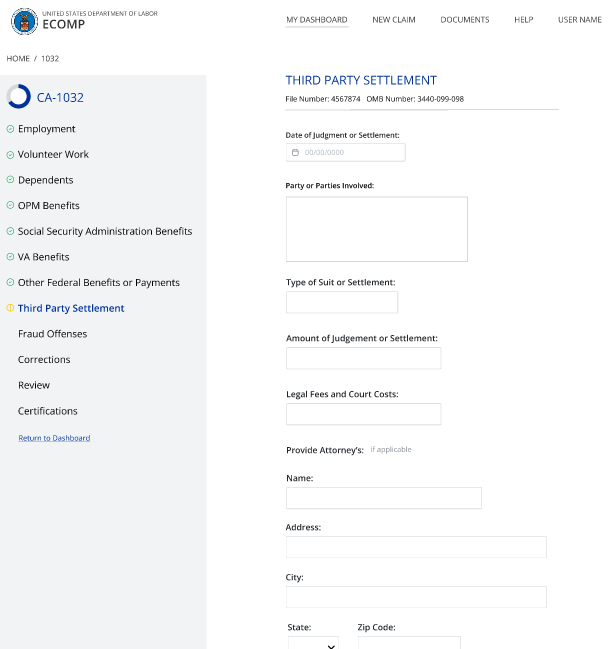
Task: Open the Documents menu item
Action: click(x=465, y=20)
